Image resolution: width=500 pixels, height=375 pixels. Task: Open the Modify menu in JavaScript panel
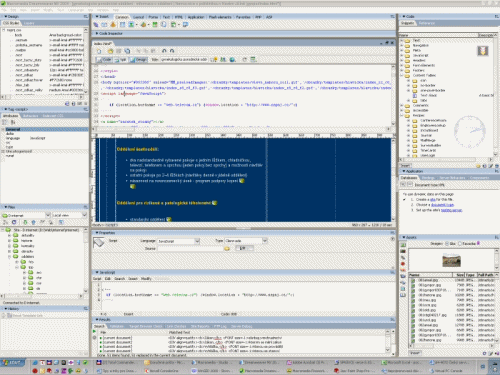pos(146,279)
